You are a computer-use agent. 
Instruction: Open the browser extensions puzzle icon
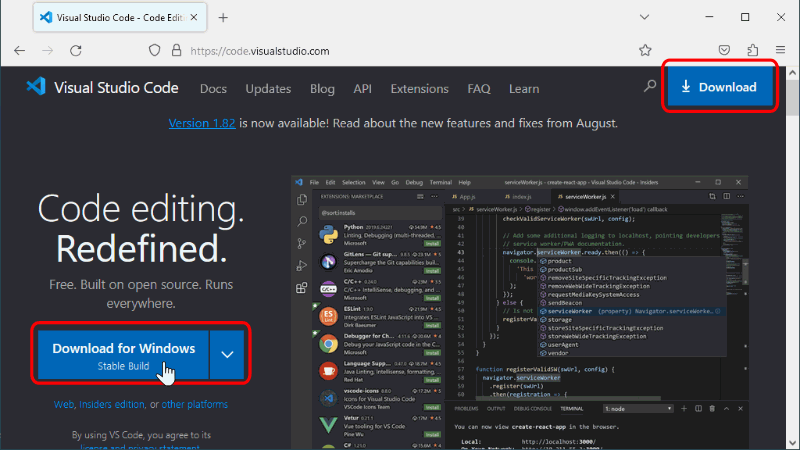click(x=753, y=50)
